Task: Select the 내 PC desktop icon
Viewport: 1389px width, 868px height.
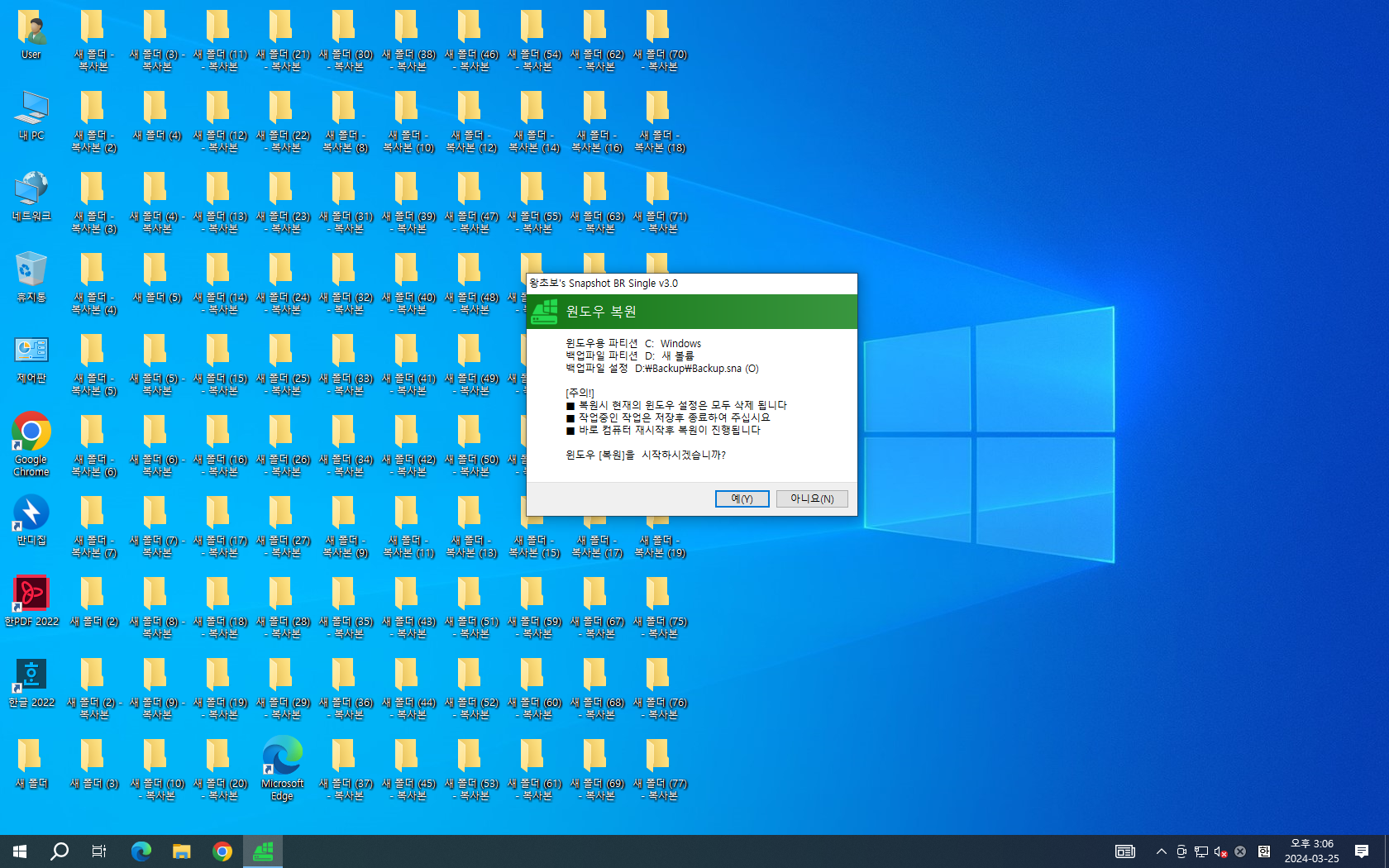Action: click(31, 117)
